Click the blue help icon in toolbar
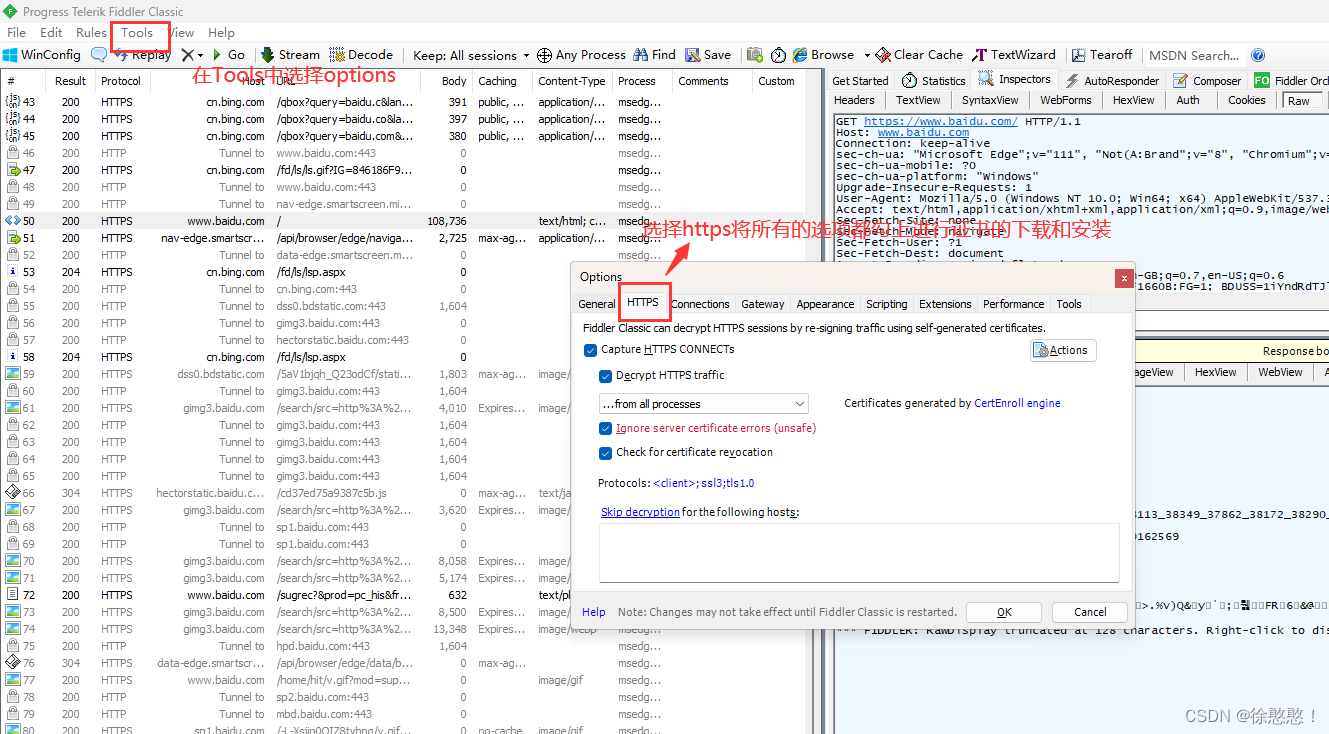The width and height of the screenshot is (1329, 734). (1258, 55)
